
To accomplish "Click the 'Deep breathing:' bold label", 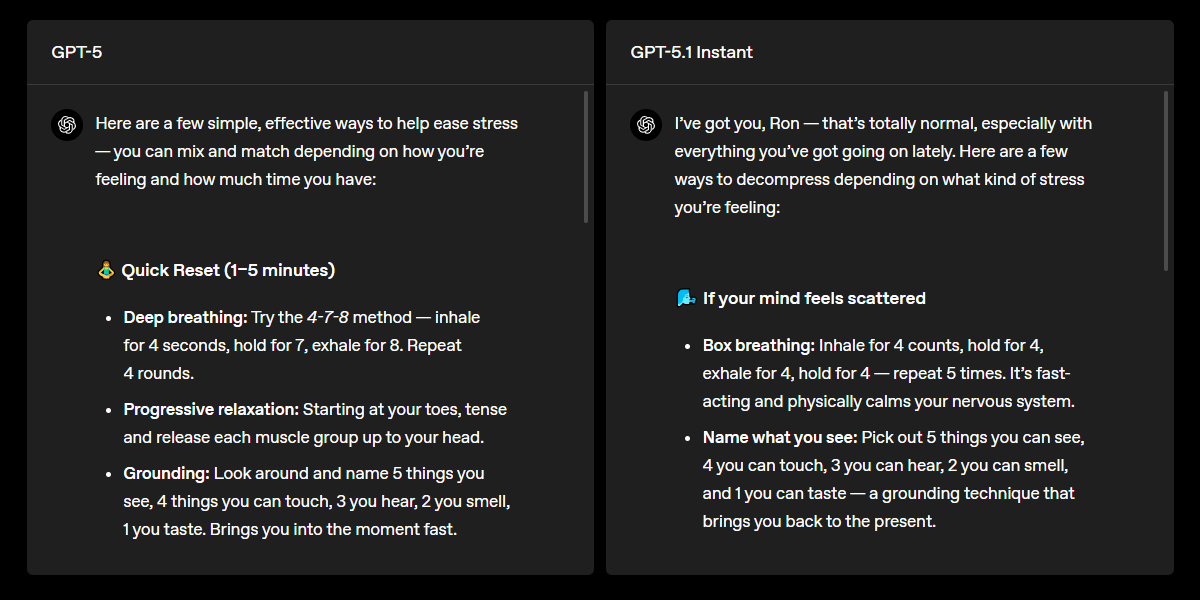I will (x=185, y=317).
